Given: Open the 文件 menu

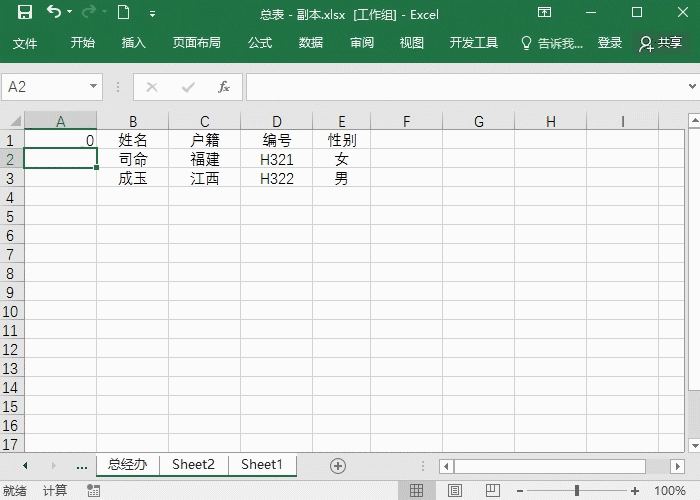Looking at the screenshot, I should pos(25,43).
